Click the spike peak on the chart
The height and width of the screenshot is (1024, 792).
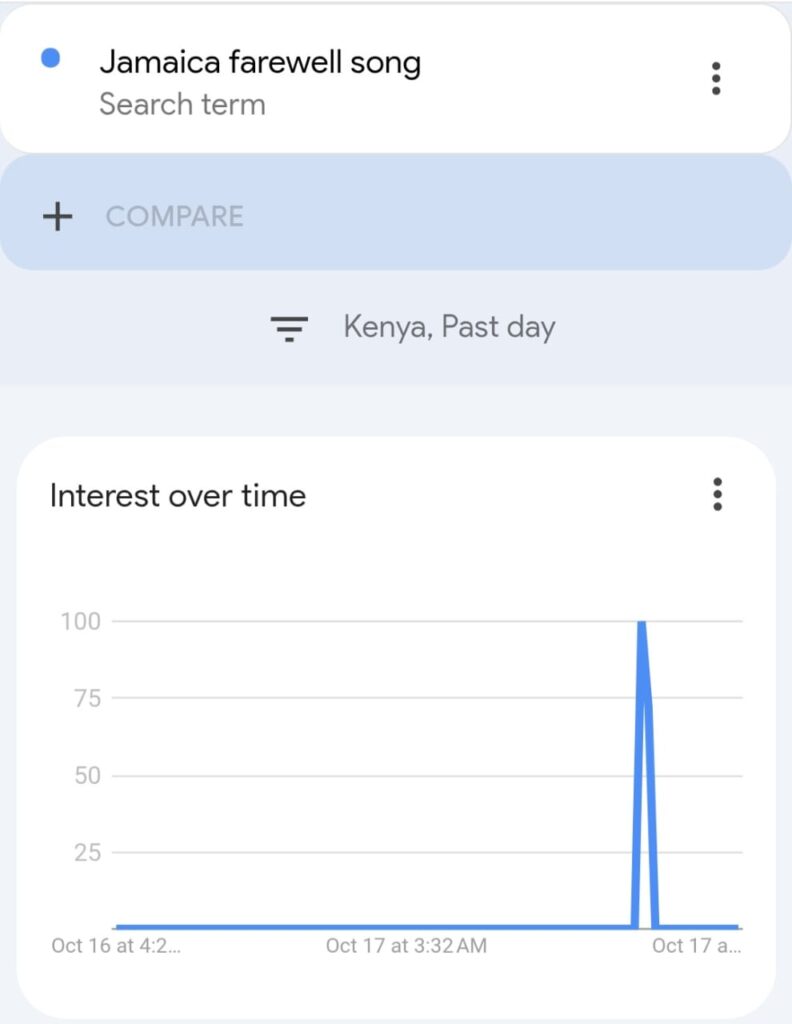click(641, 623)
